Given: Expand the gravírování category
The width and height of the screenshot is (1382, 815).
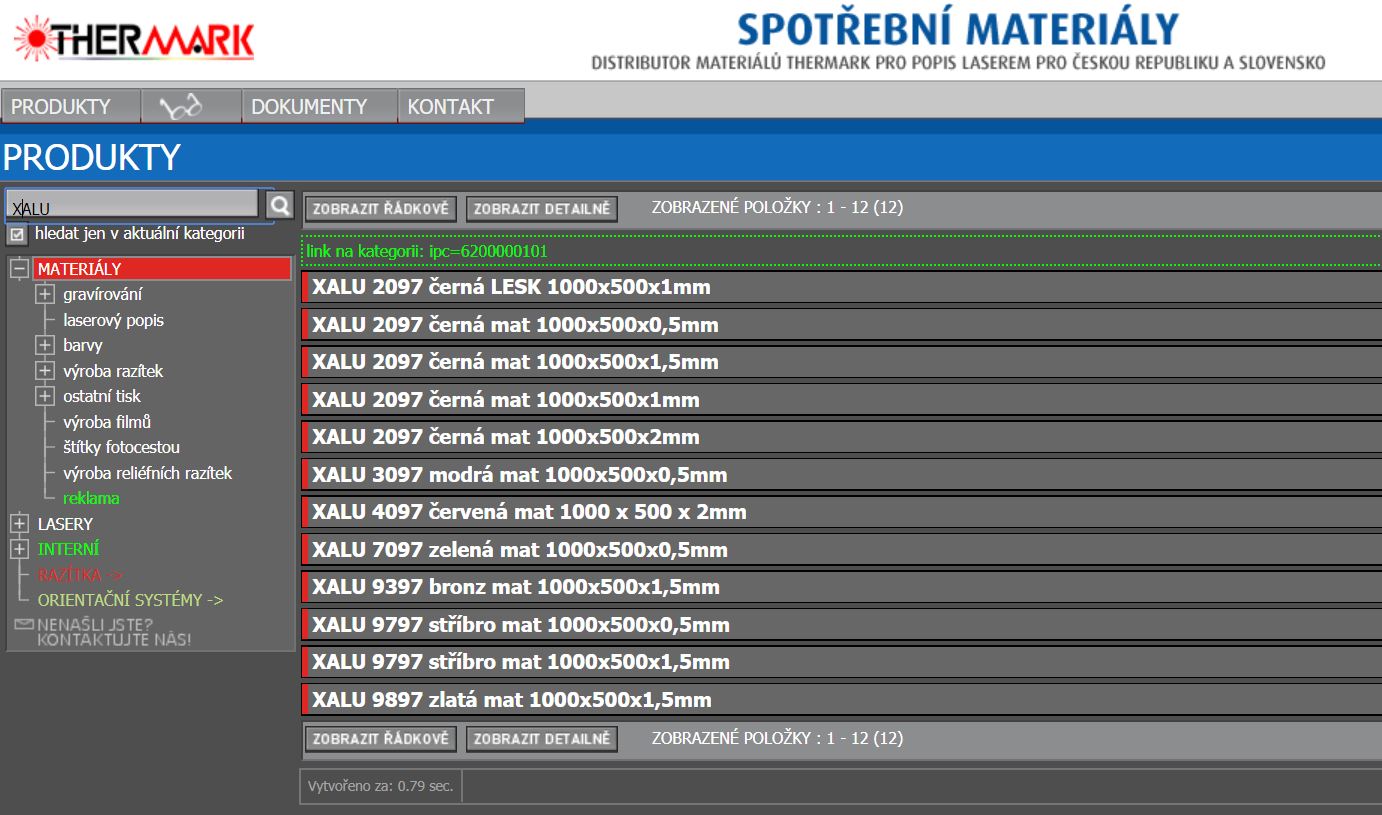Looking at the screenshot, I should [x=44, y=294].
